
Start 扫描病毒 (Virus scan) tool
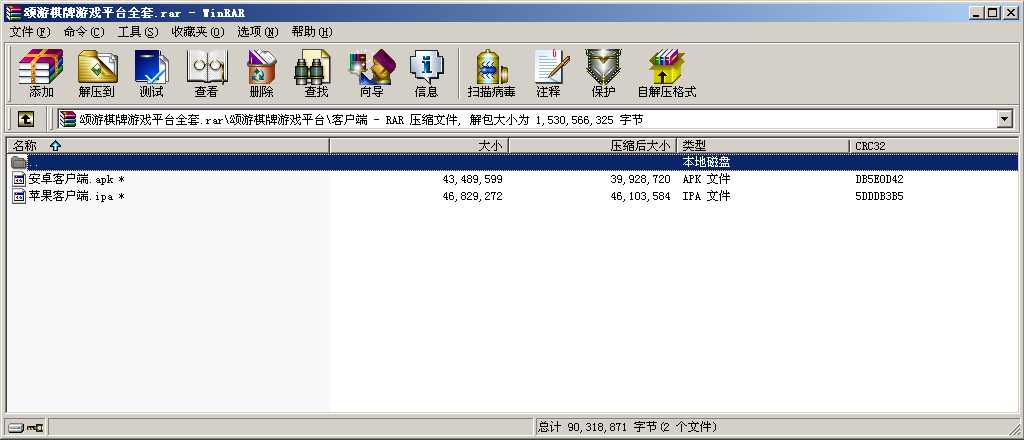click(491, 73)
